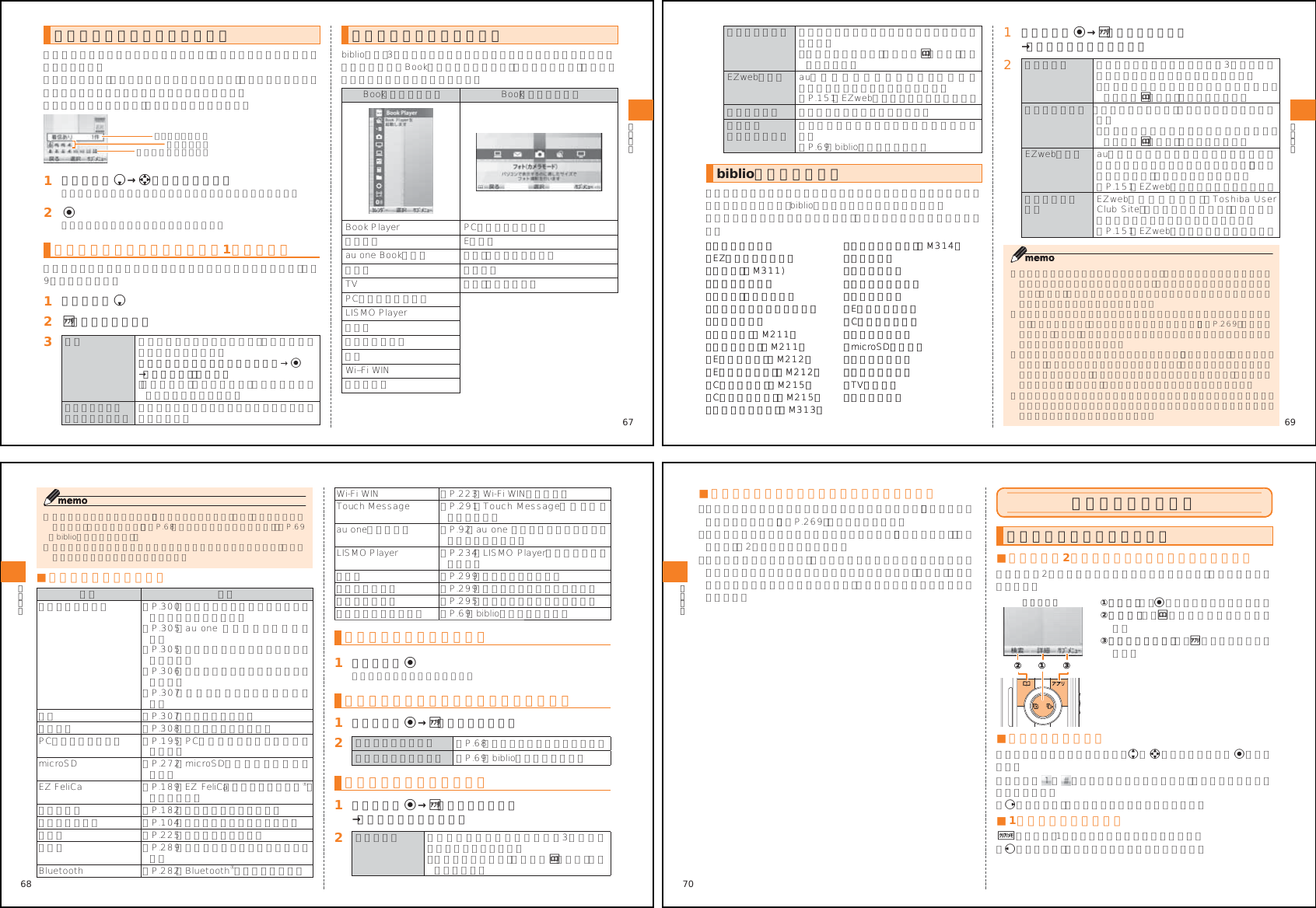Click the 'M313' menu code on page 69
The image size is (1316, 908).
(803, 410)
